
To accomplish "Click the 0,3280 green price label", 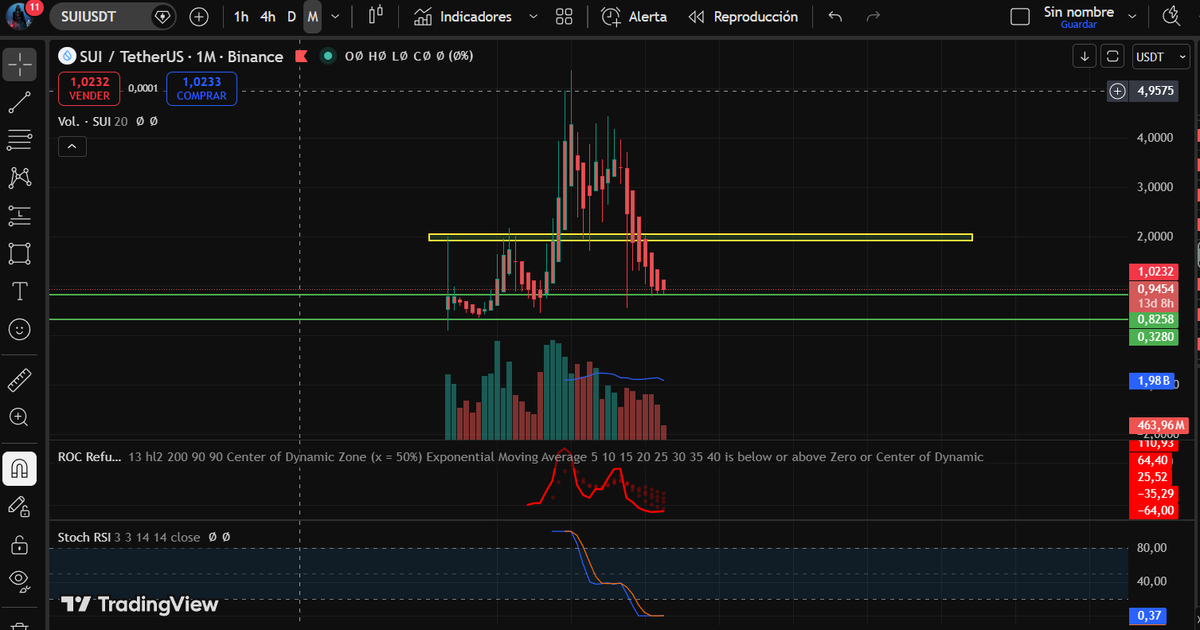I will pos(1154,336).
